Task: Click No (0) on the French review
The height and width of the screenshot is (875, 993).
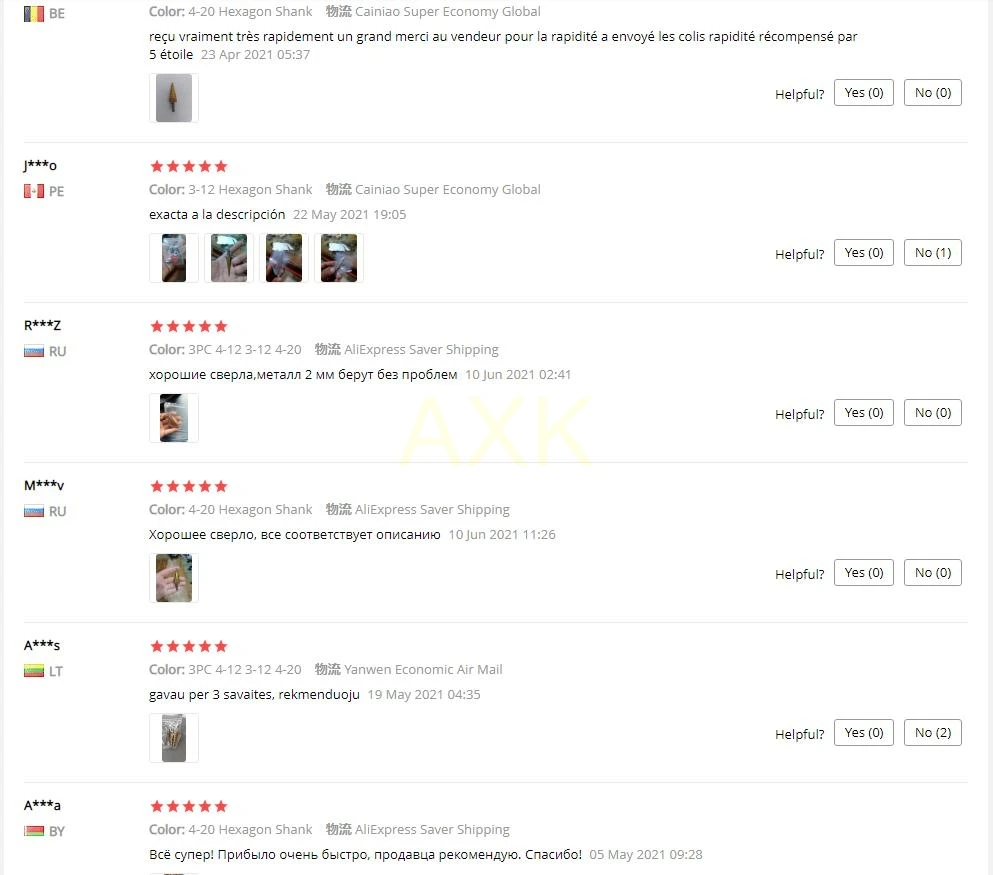Action: (x=932, y=92)
